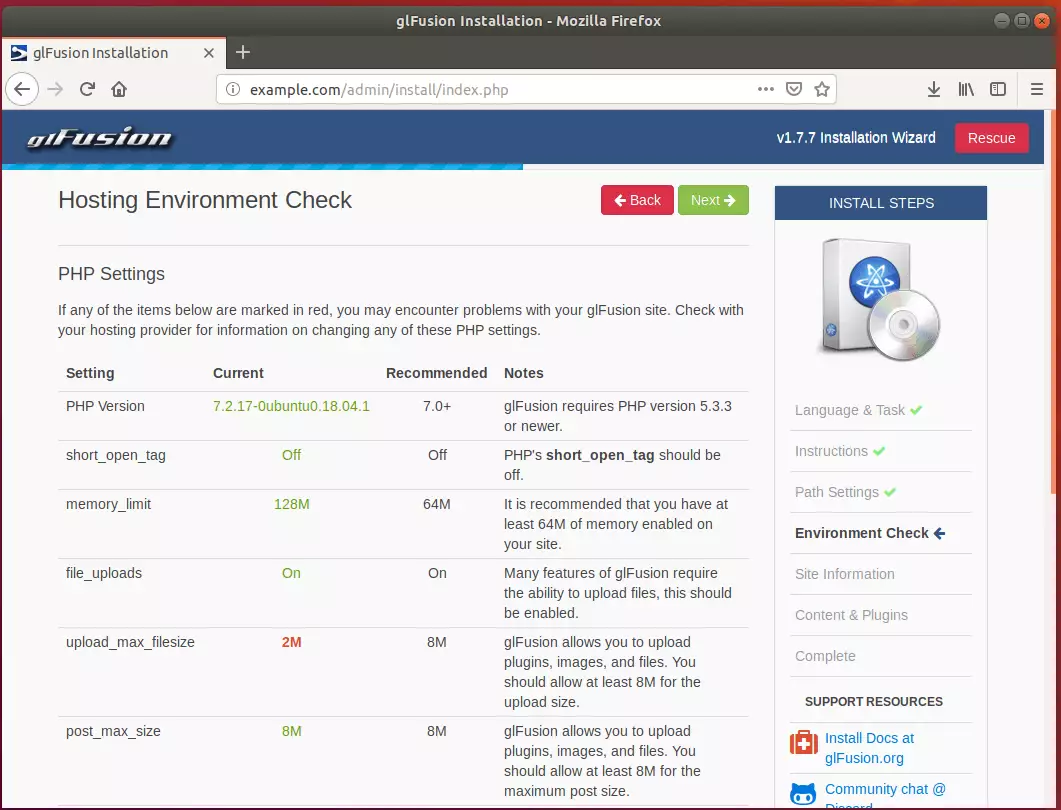
Task: Click the installation progress bar
Action: tap(523, 166)
